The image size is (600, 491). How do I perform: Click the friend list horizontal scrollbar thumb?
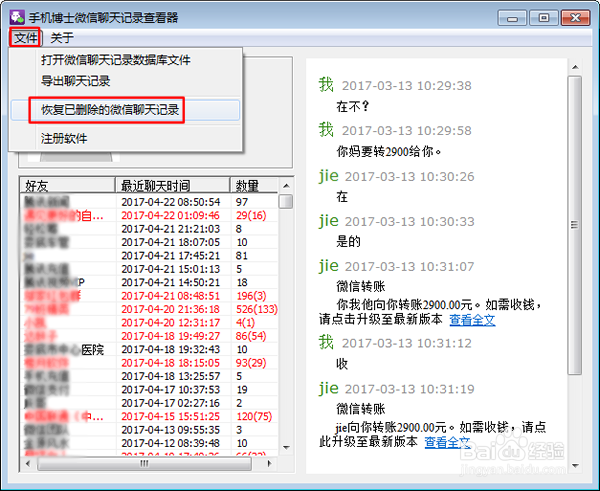[144, 463]
